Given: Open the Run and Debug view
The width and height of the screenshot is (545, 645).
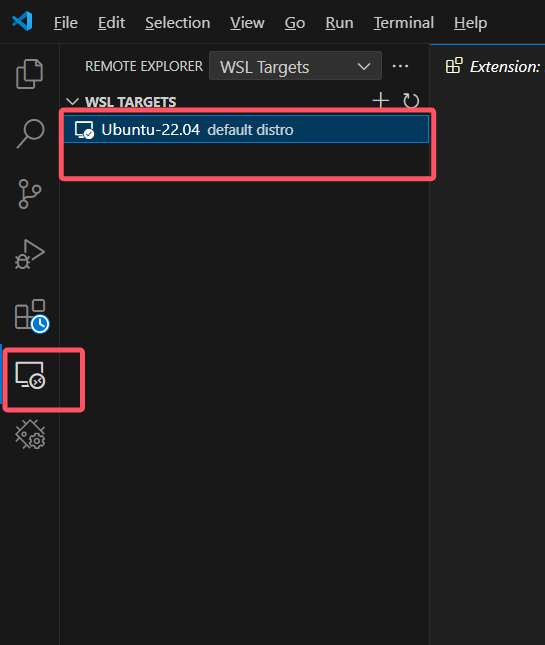Looking at the screenshot, I should point(30,254).
